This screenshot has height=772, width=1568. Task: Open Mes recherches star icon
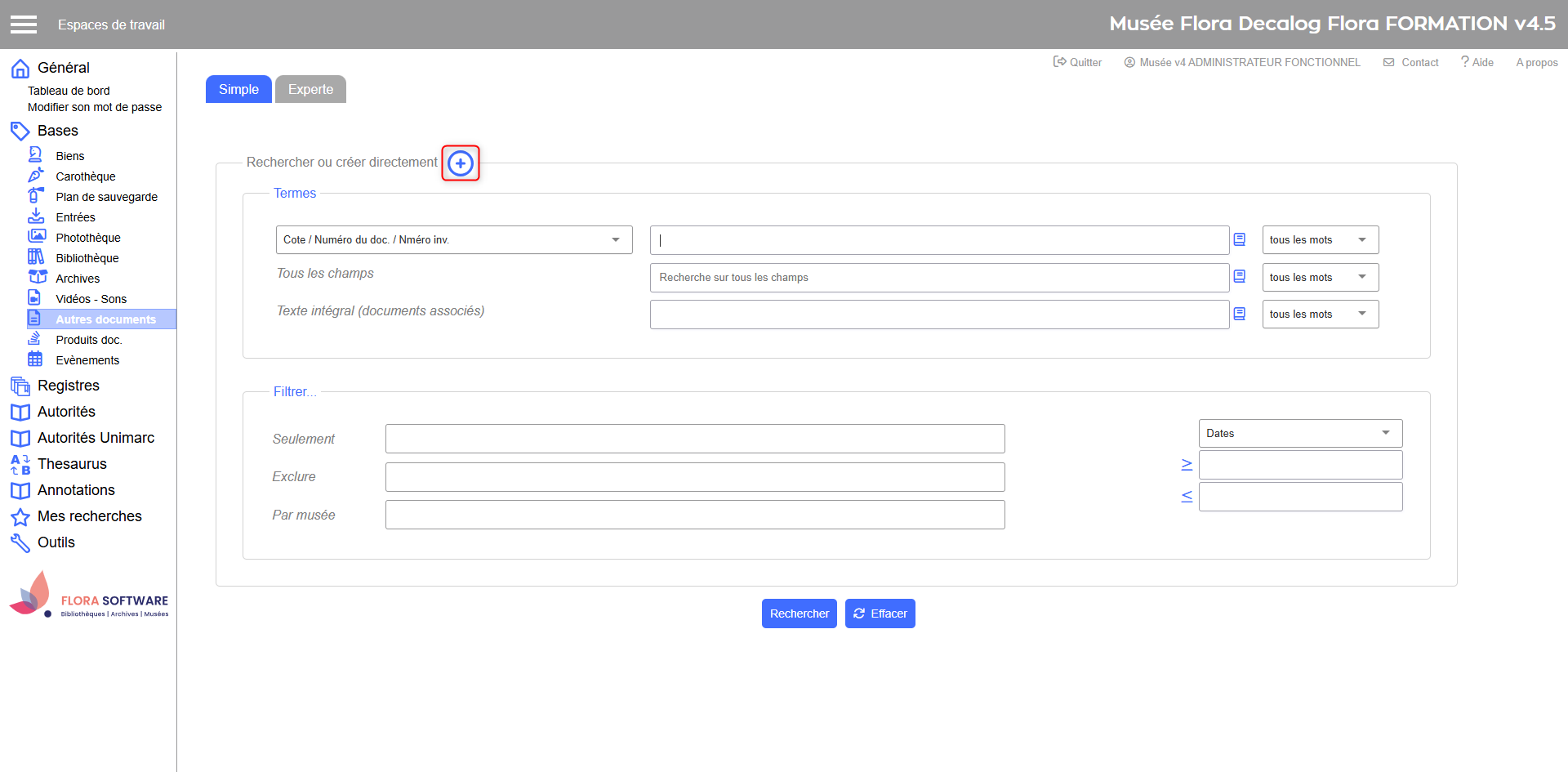[20, 517]
